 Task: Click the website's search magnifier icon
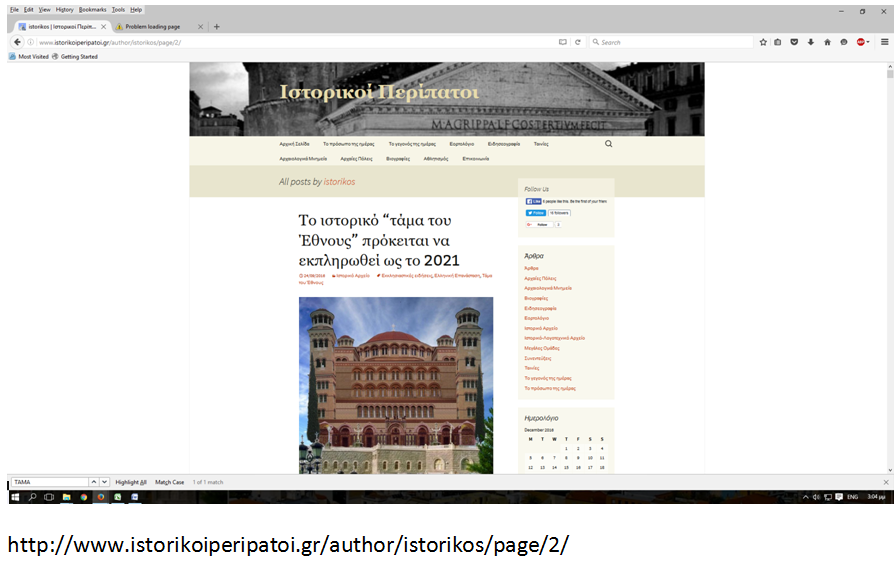(x=608, y=144)
